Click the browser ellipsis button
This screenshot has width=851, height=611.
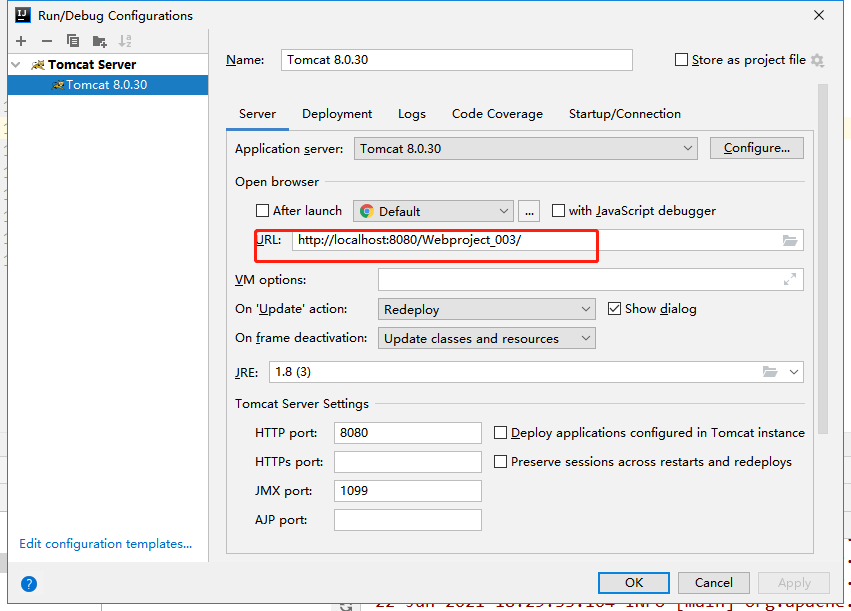[529, 211]
